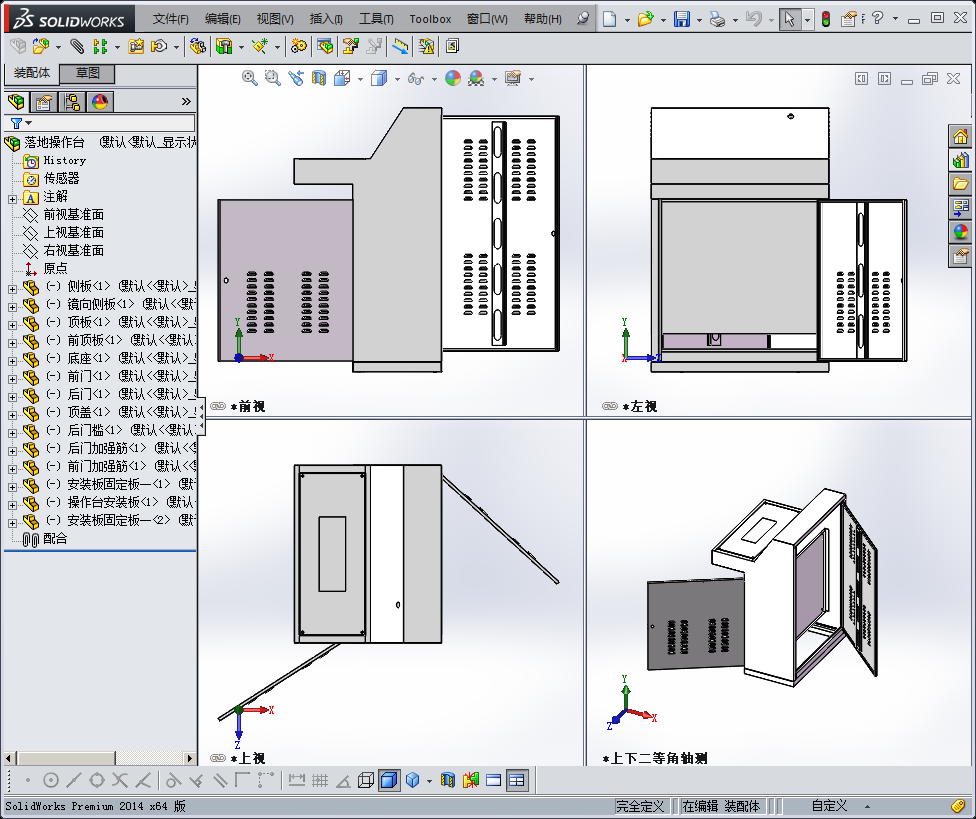Click the Section View icon
976x819 pixels.
319,78
